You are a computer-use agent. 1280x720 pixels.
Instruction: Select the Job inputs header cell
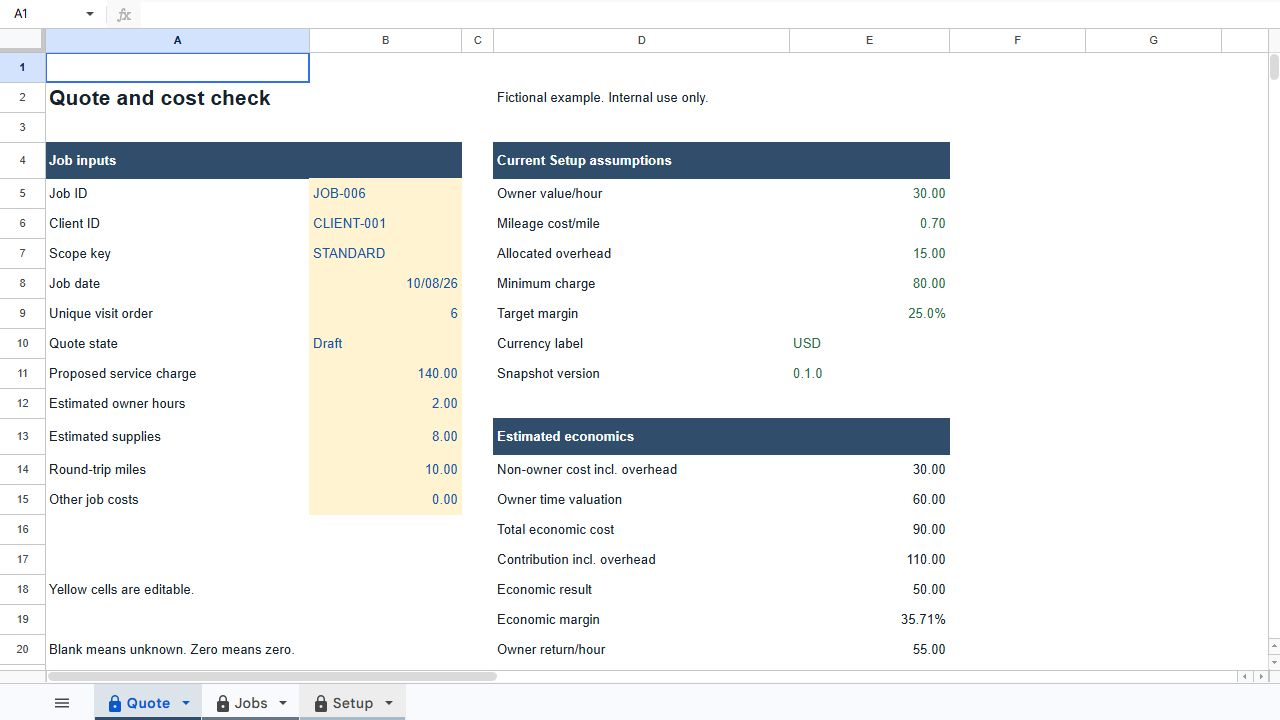(x=178, y=160)
